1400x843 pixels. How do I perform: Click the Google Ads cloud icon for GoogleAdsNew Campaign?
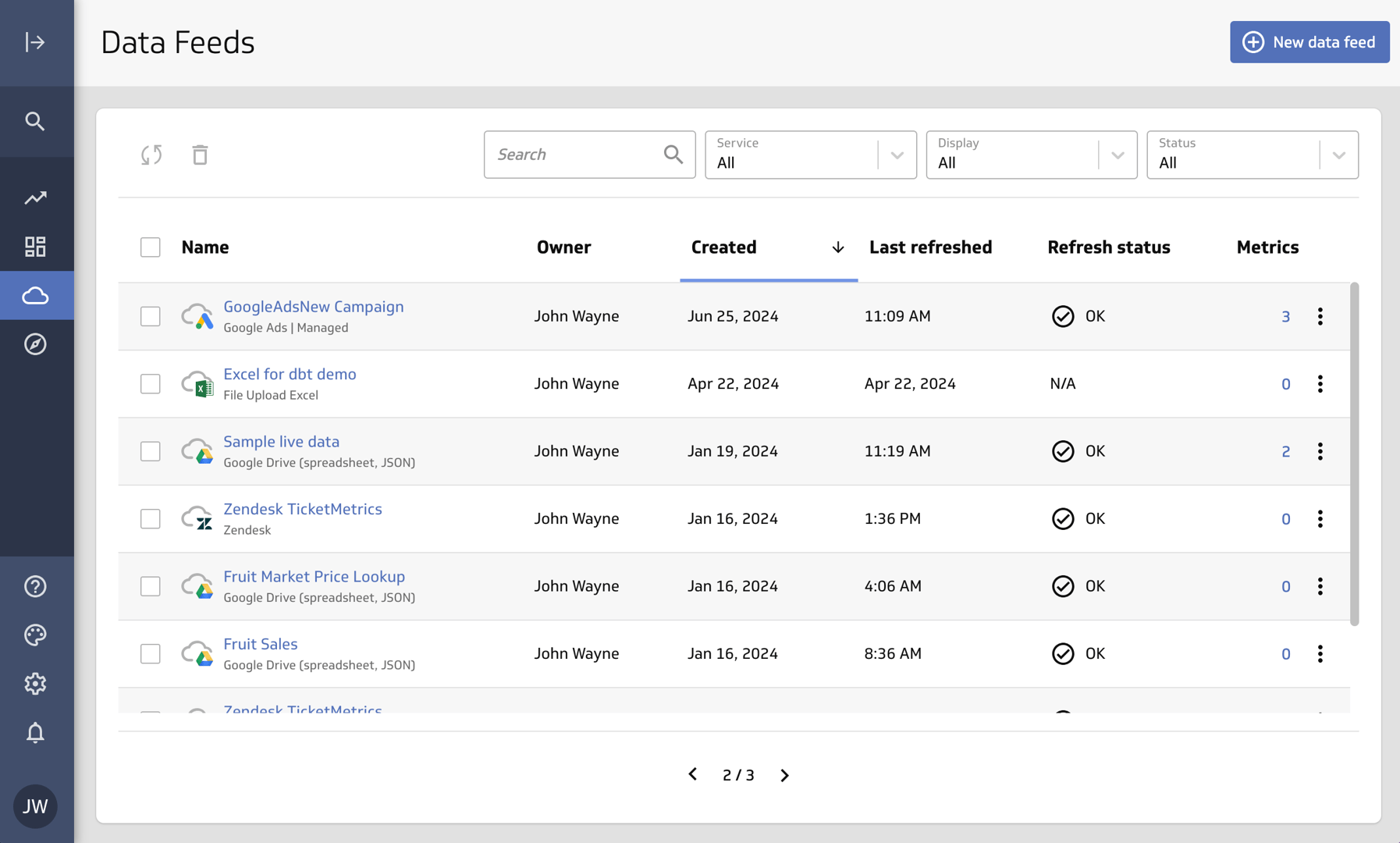pos(197,316)
